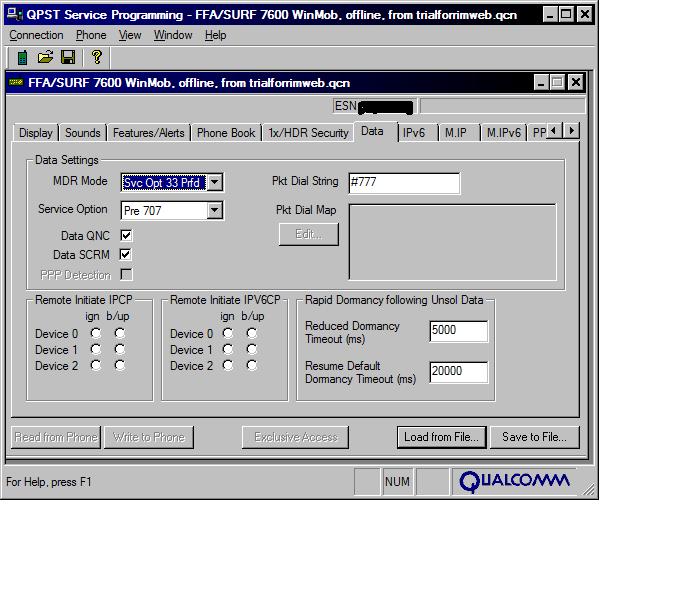Switch to the M.IP tab

point(458,133)
